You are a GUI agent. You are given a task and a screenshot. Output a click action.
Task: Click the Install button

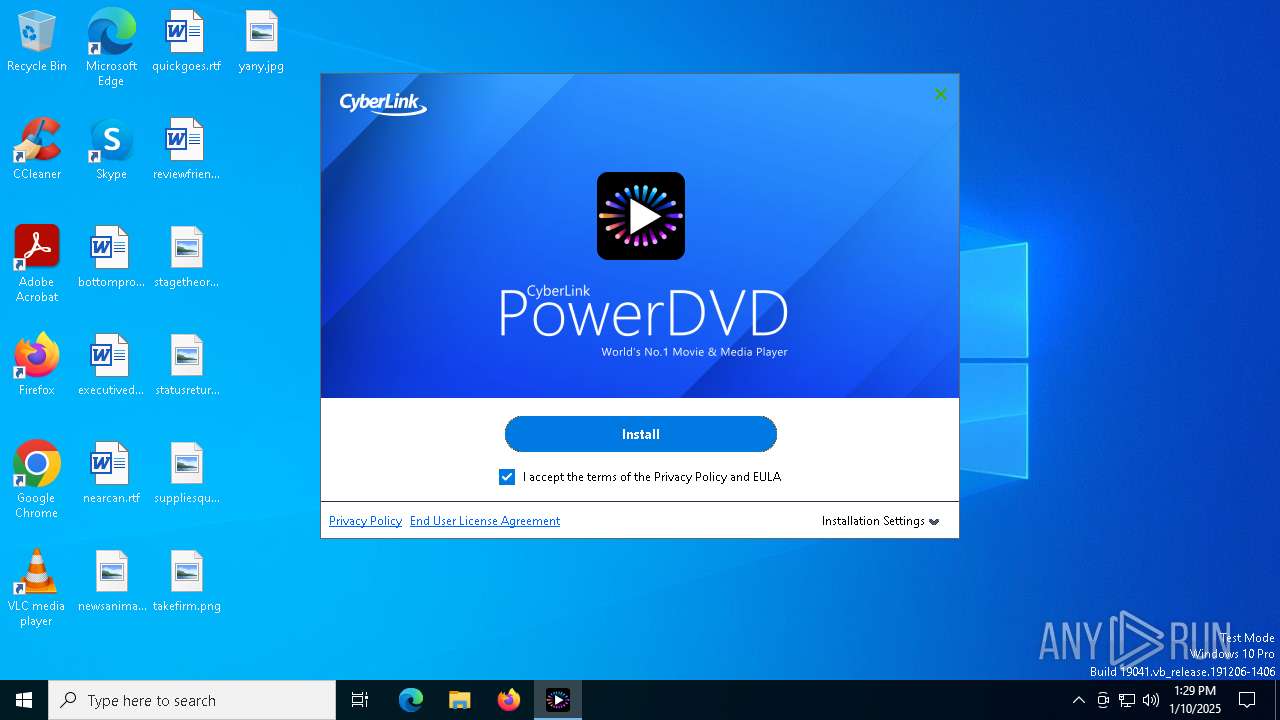[x=641, y=434]
